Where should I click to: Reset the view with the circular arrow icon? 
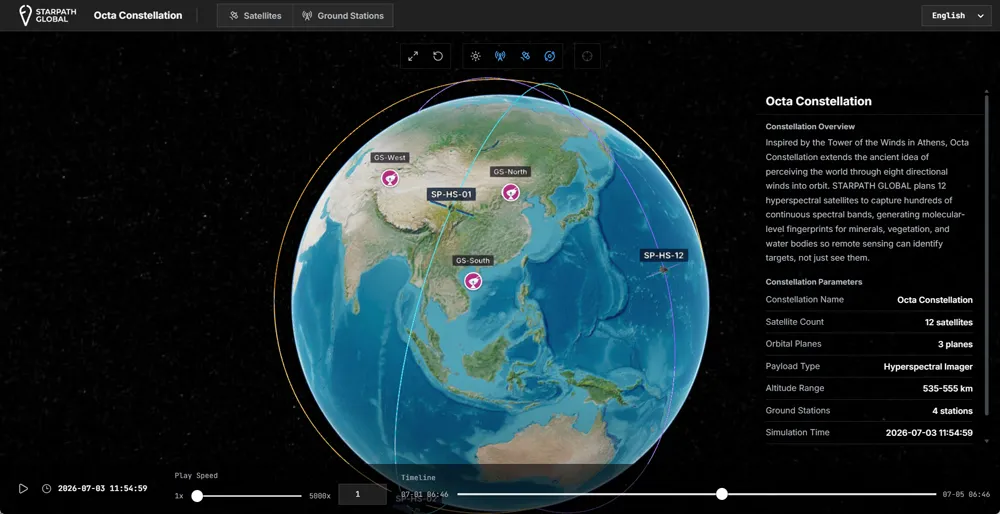(x=438, y=56)
